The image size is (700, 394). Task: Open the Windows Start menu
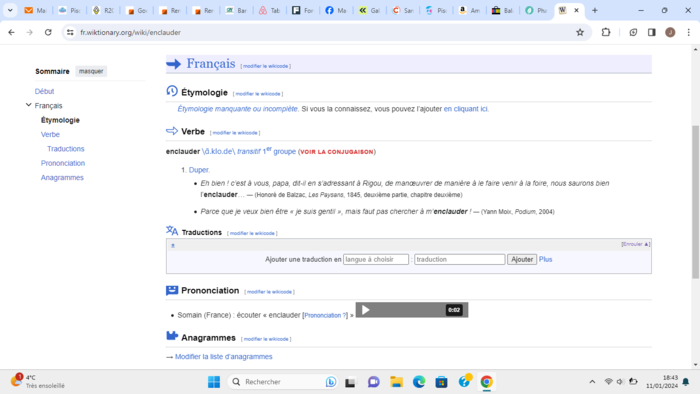pyautogui.click(x=214, y=382)
